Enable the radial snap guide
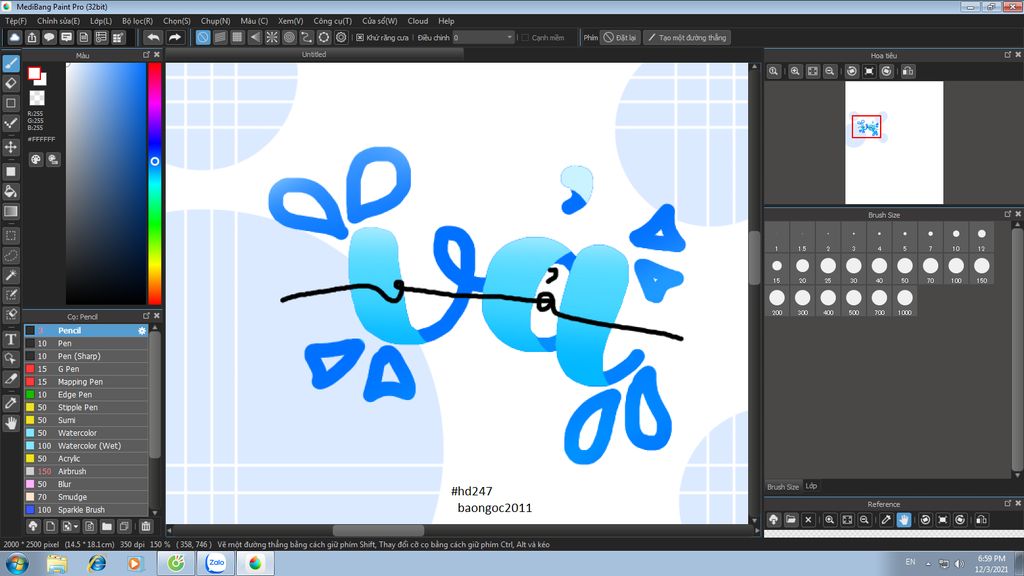Image resolution: width=1024 pixels, height=576 pixels. click(272, 37)
